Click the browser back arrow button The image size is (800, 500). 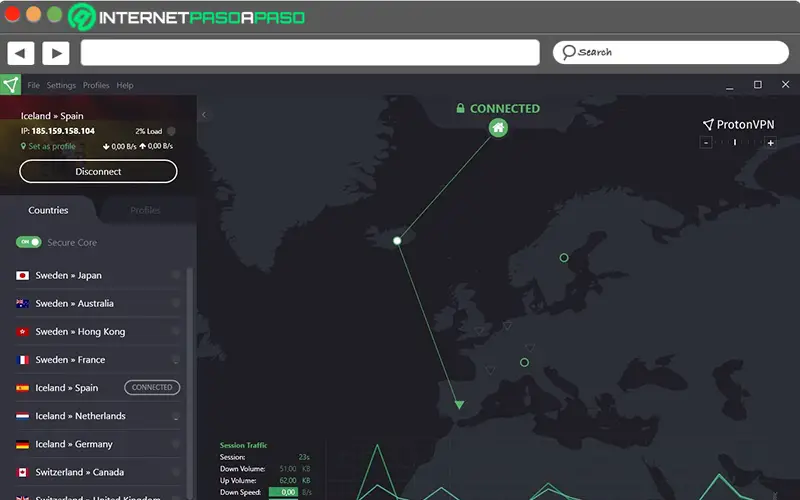[x=20, y=53]
